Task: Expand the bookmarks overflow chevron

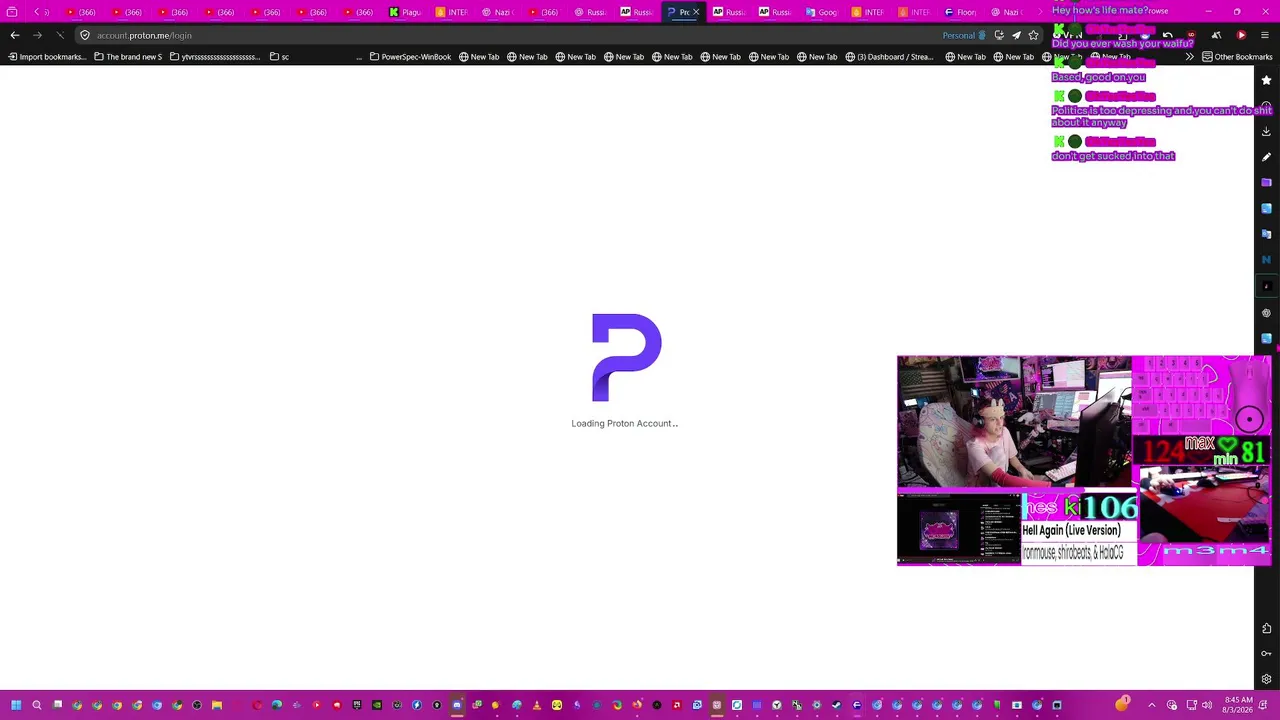Action: coord(1189,57)
